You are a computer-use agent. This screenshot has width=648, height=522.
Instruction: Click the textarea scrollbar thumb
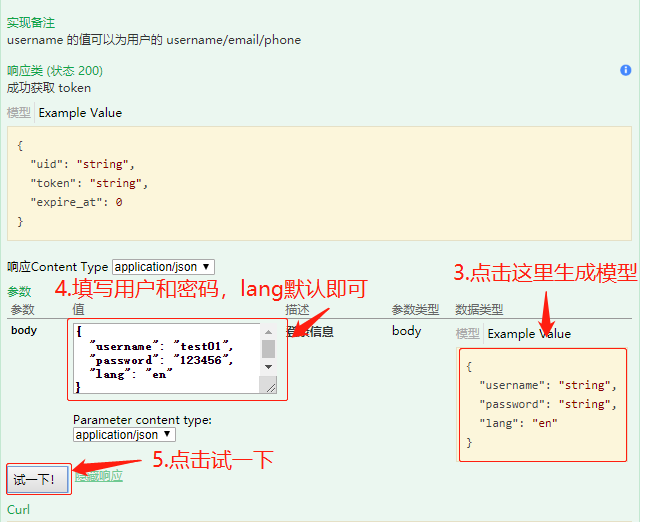click(269, 348)
